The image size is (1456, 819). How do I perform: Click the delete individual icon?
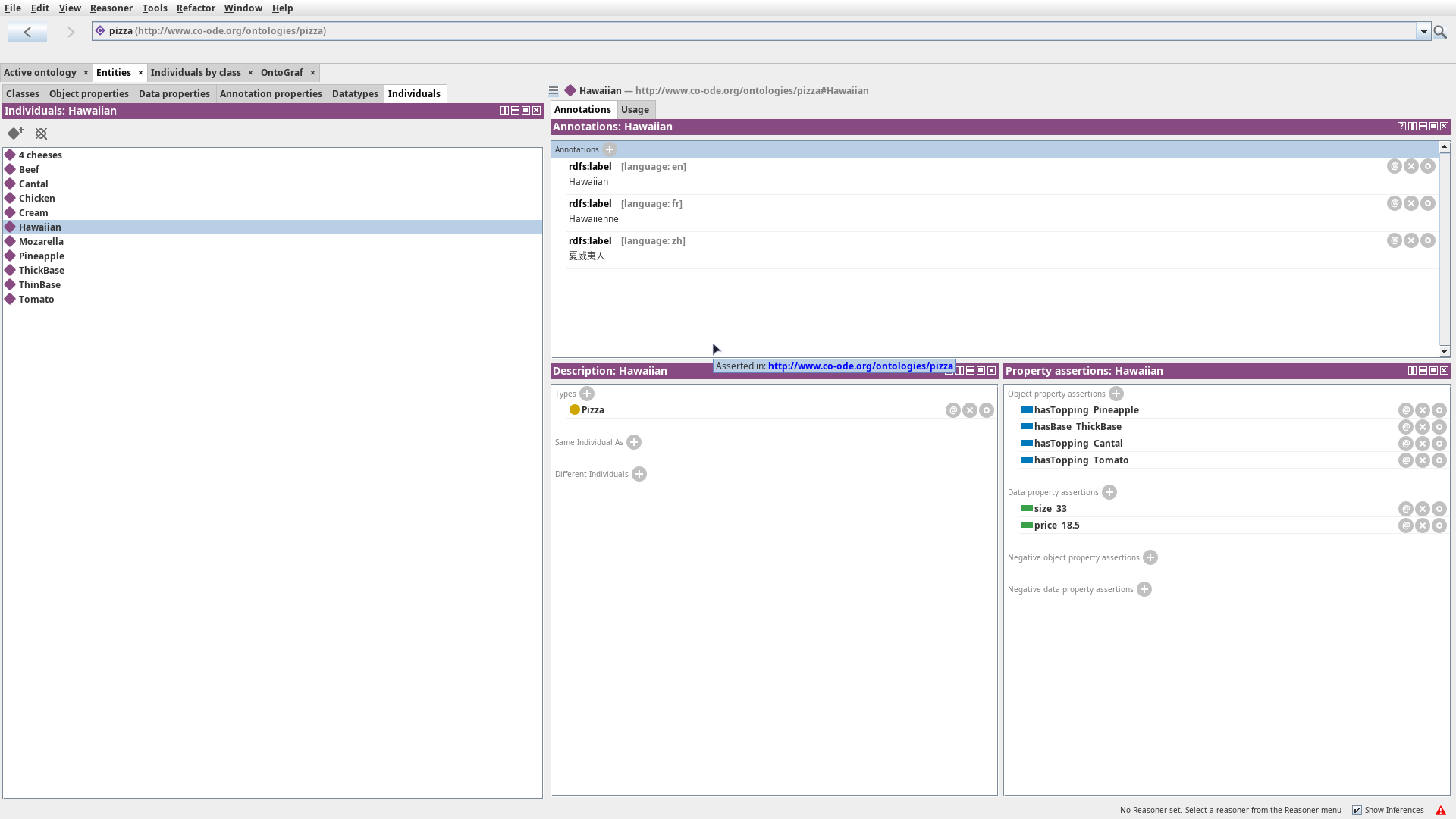click(x=41, y=133)
